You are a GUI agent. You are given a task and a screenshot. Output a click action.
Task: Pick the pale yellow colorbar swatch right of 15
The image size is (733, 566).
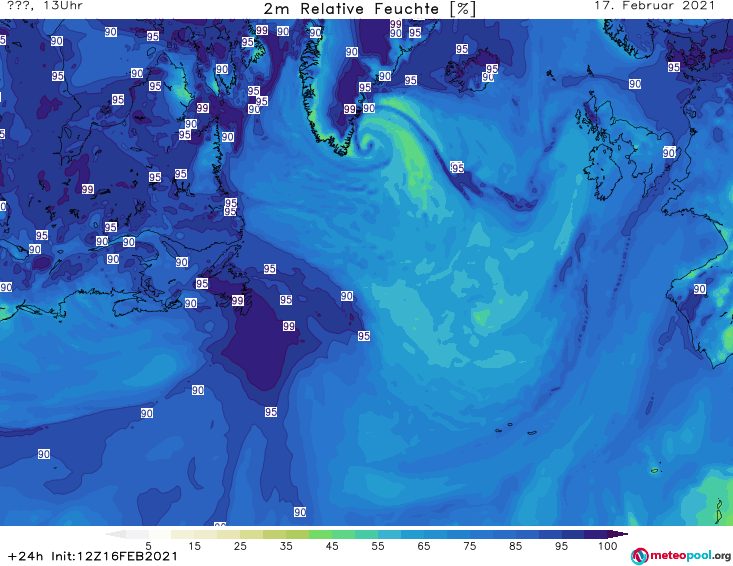coord(206,534)
